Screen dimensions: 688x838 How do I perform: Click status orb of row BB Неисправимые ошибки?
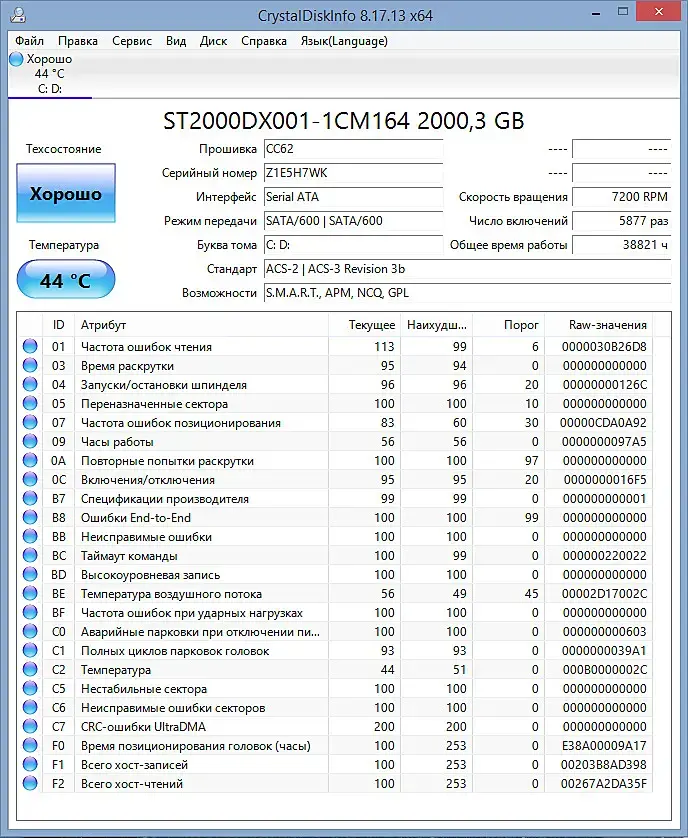tap(30, 537)
